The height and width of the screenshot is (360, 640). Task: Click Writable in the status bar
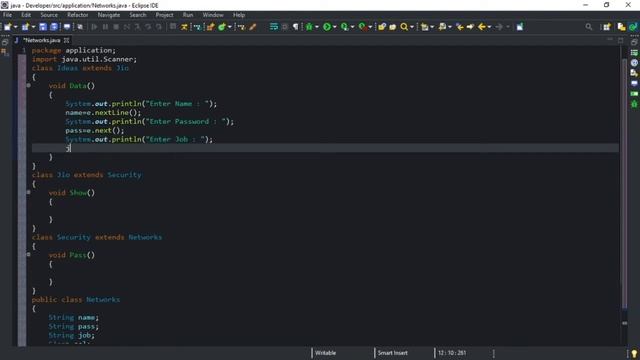325,353
